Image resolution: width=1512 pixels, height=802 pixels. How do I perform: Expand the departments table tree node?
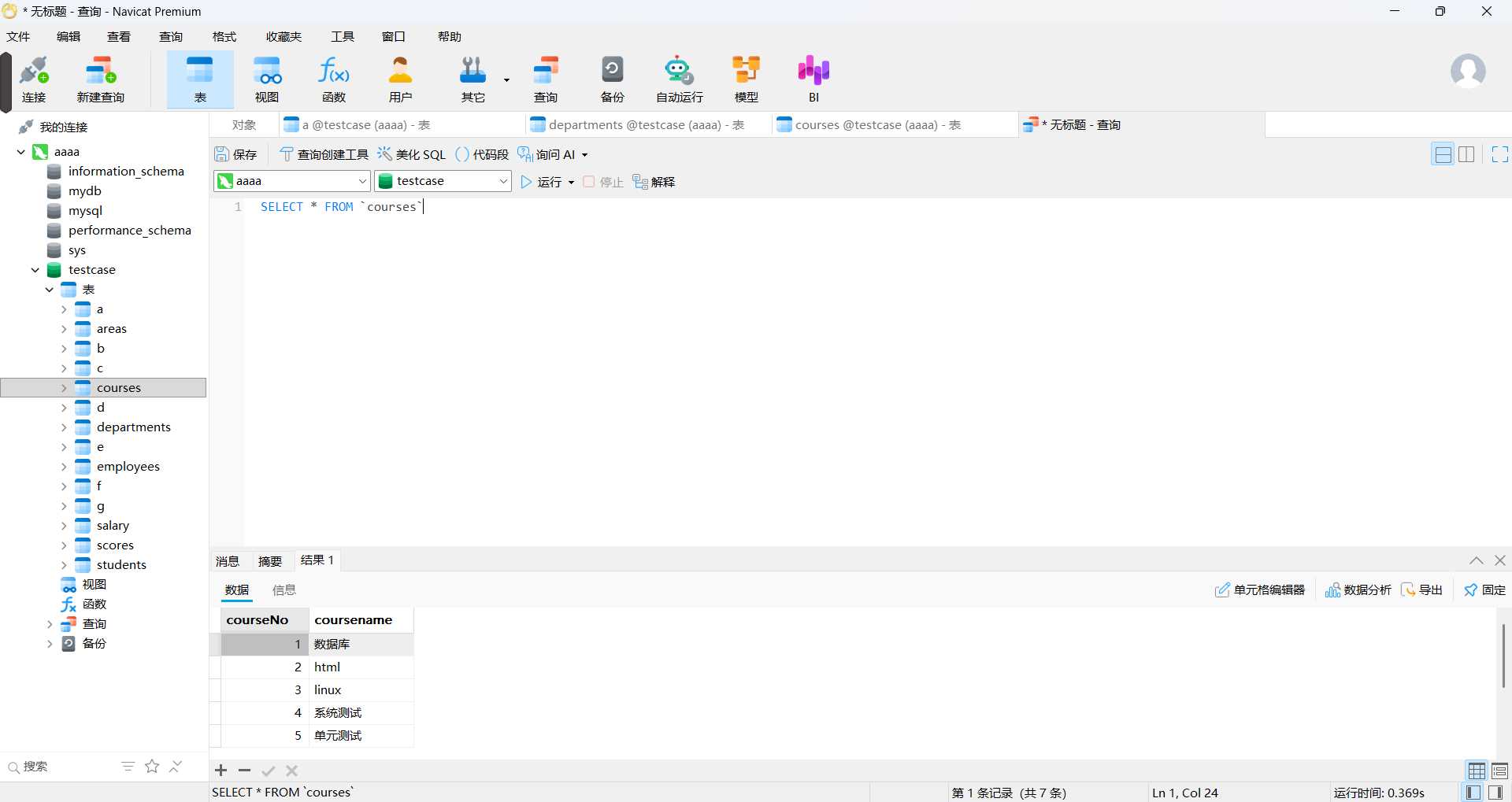tap(64, 427)
